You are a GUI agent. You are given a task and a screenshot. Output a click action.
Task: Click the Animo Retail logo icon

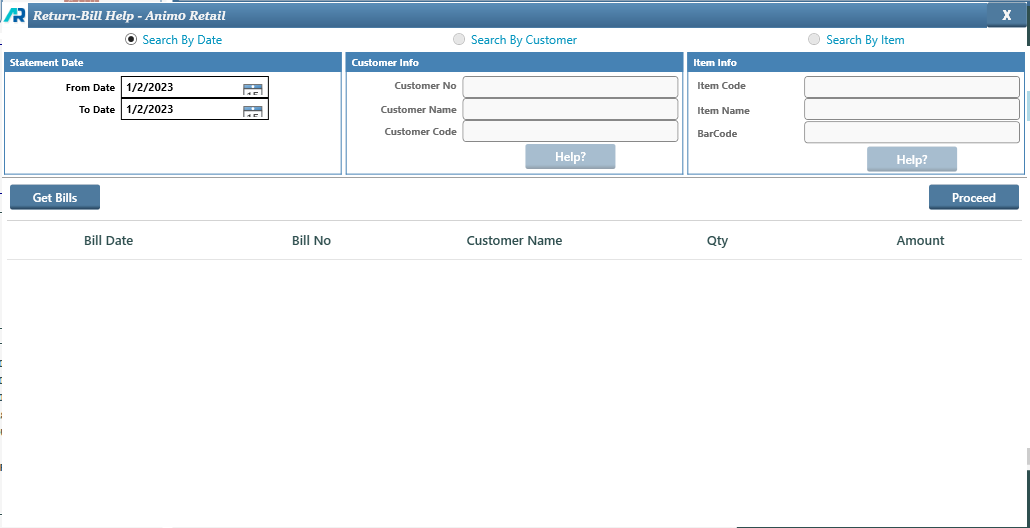(14, 15)
